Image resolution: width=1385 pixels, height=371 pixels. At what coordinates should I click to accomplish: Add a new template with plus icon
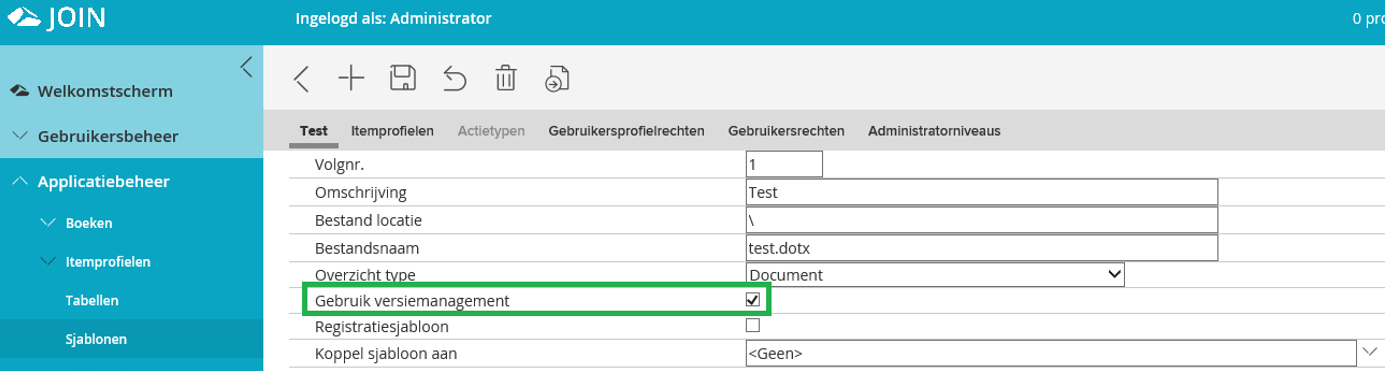[x=351, y=79]
